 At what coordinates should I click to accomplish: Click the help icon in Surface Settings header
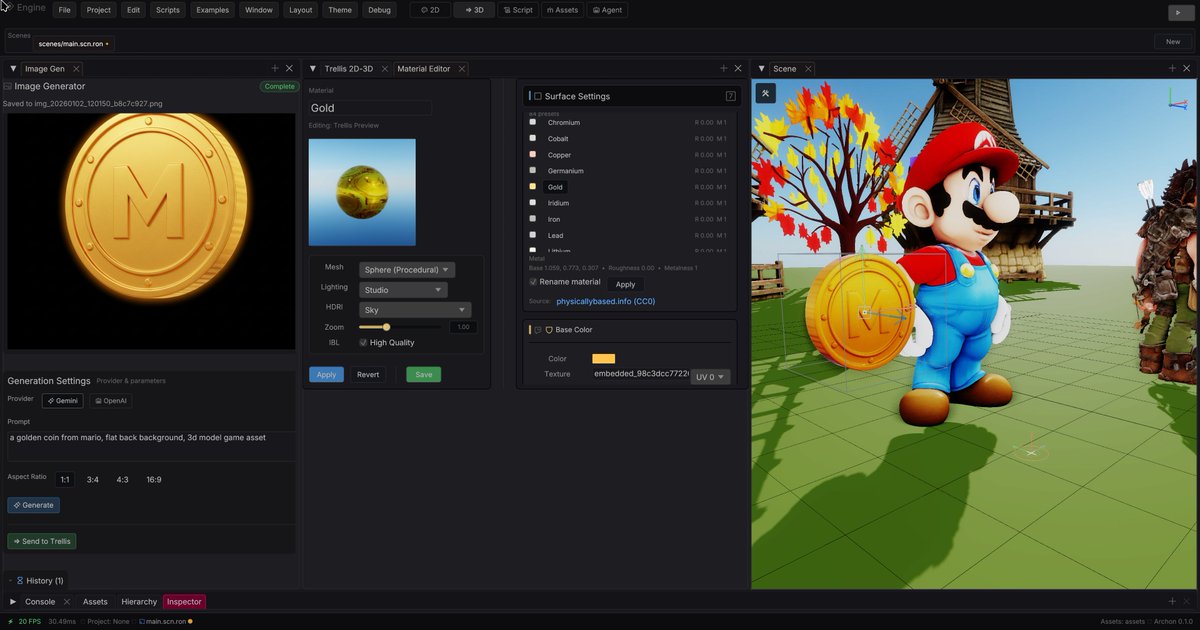[730, 96]
